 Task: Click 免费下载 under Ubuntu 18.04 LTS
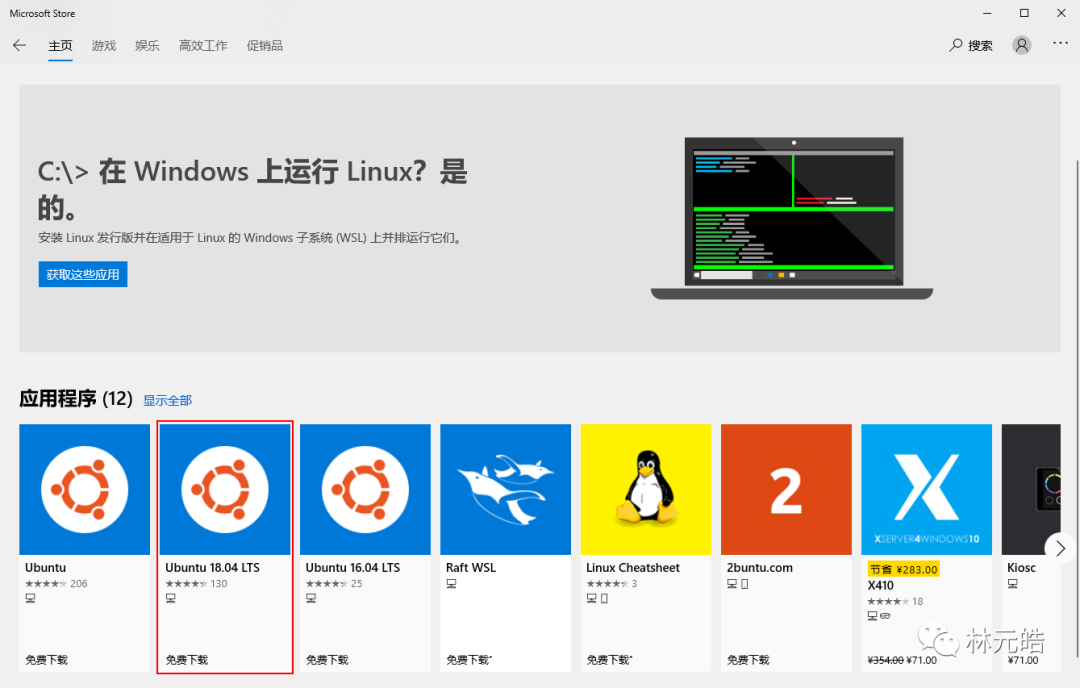coord(187,660)
